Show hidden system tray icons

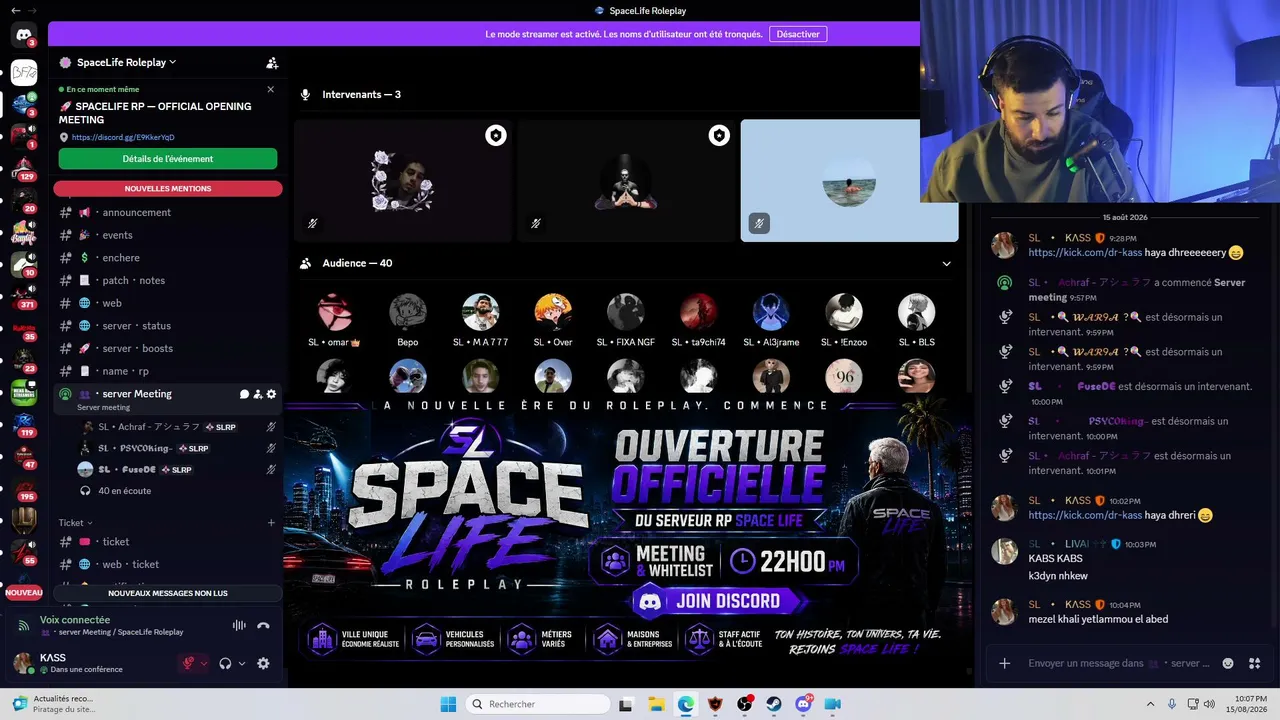(1150, 704)
